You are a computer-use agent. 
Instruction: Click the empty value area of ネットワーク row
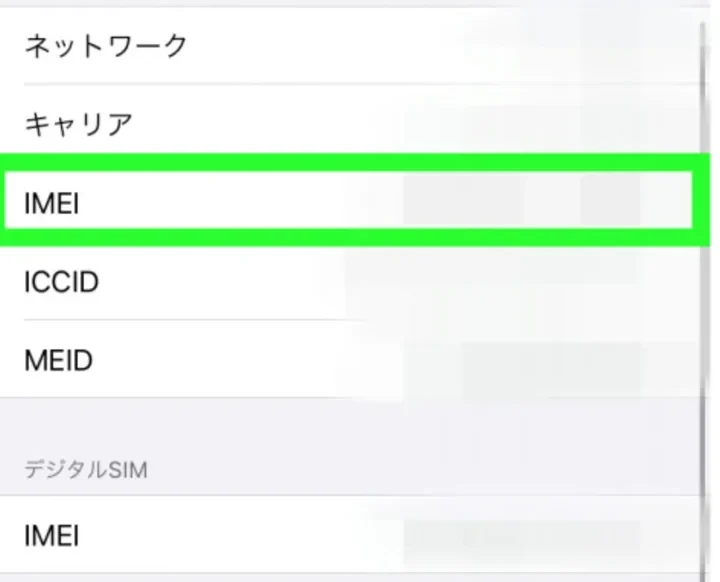(x=450, y=46)
